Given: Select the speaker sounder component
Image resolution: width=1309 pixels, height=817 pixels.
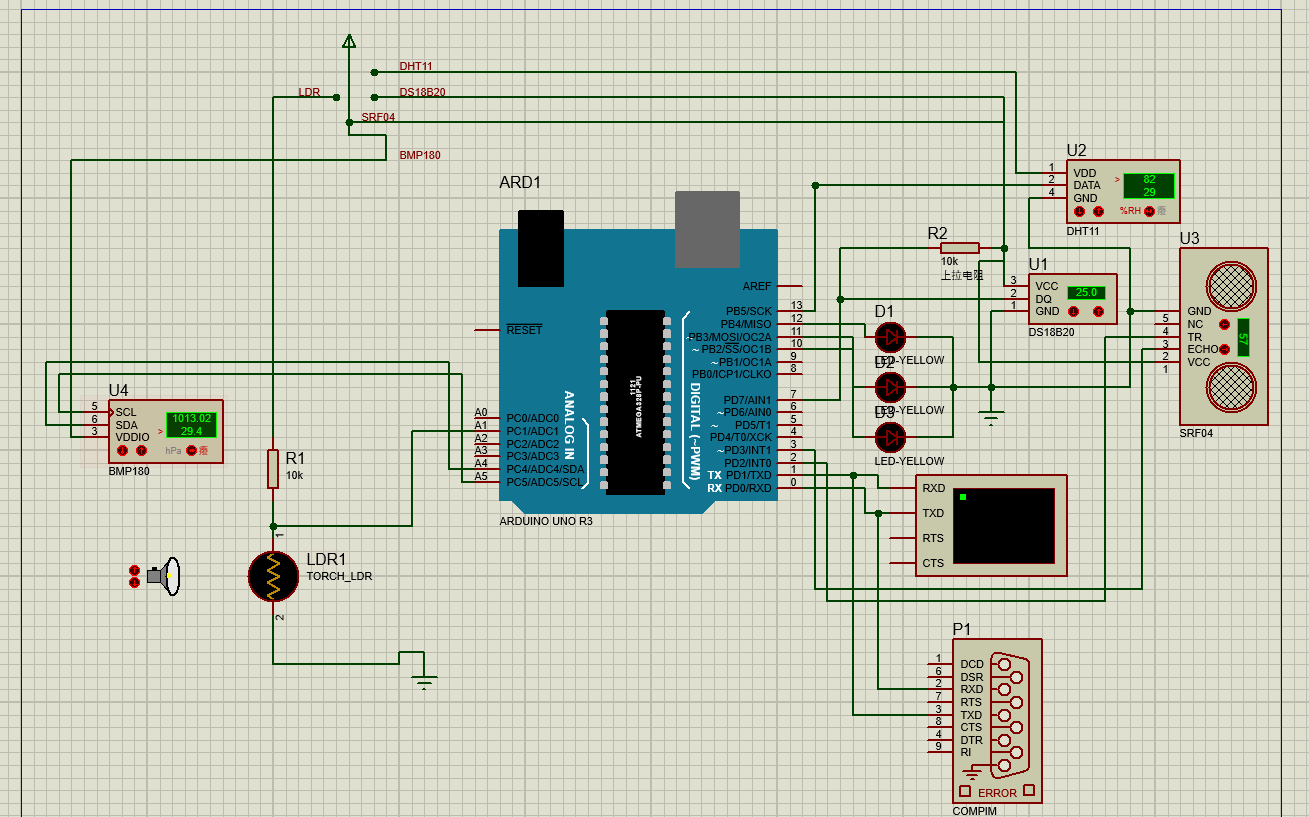Looking at the screenshot, I should [165, 577].
